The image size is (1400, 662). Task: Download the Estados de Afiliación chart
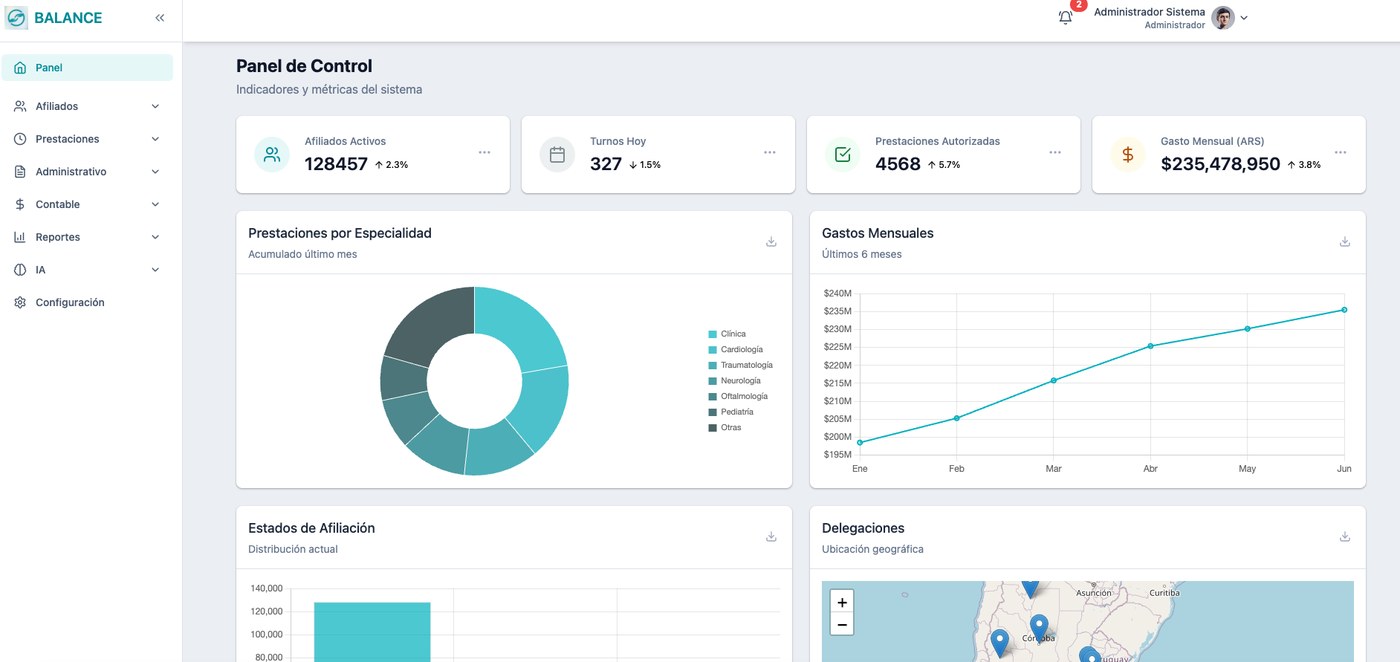pos(771,537)
